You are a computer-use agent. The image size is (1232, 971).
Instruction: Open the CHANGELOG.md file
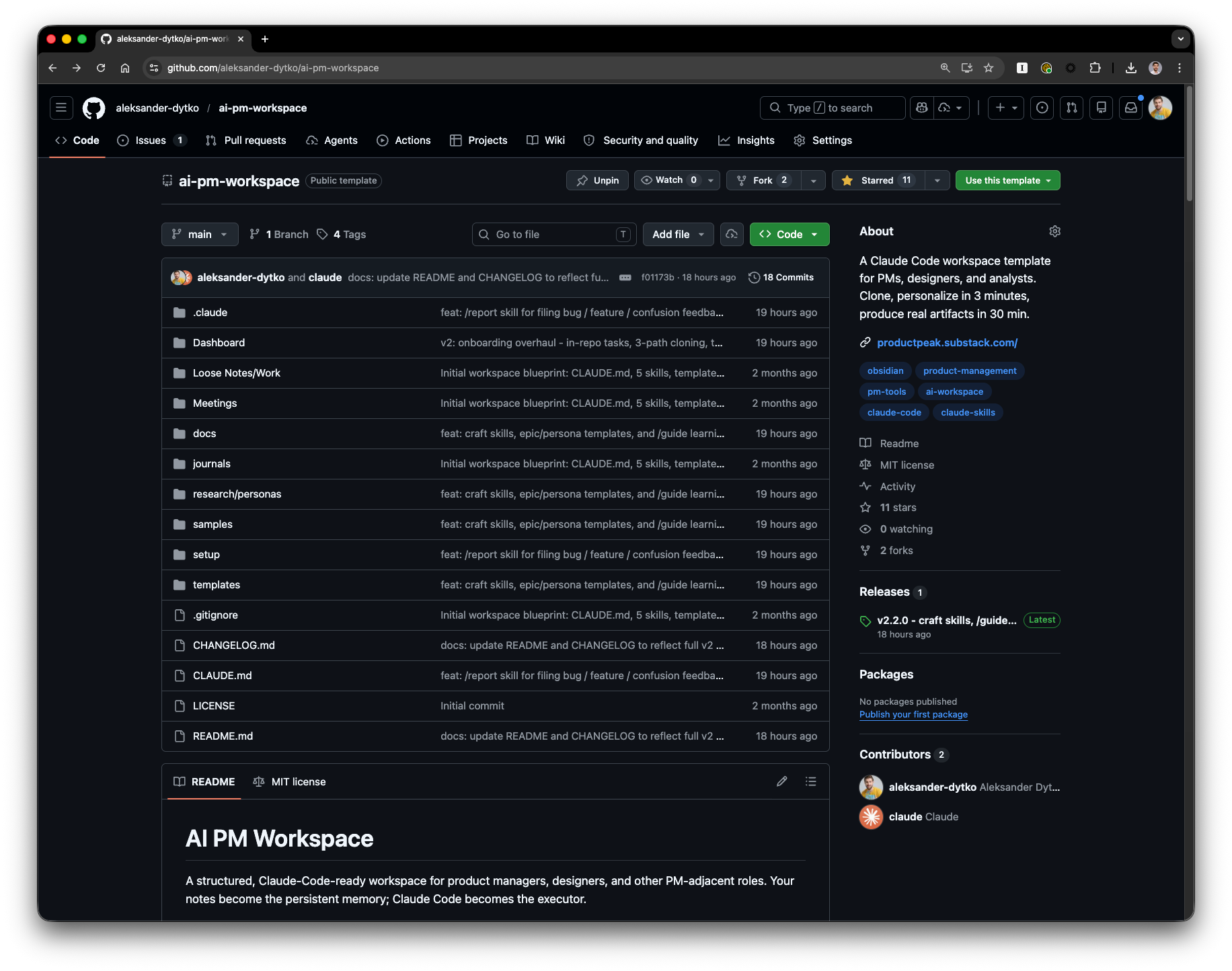(234, 645)
